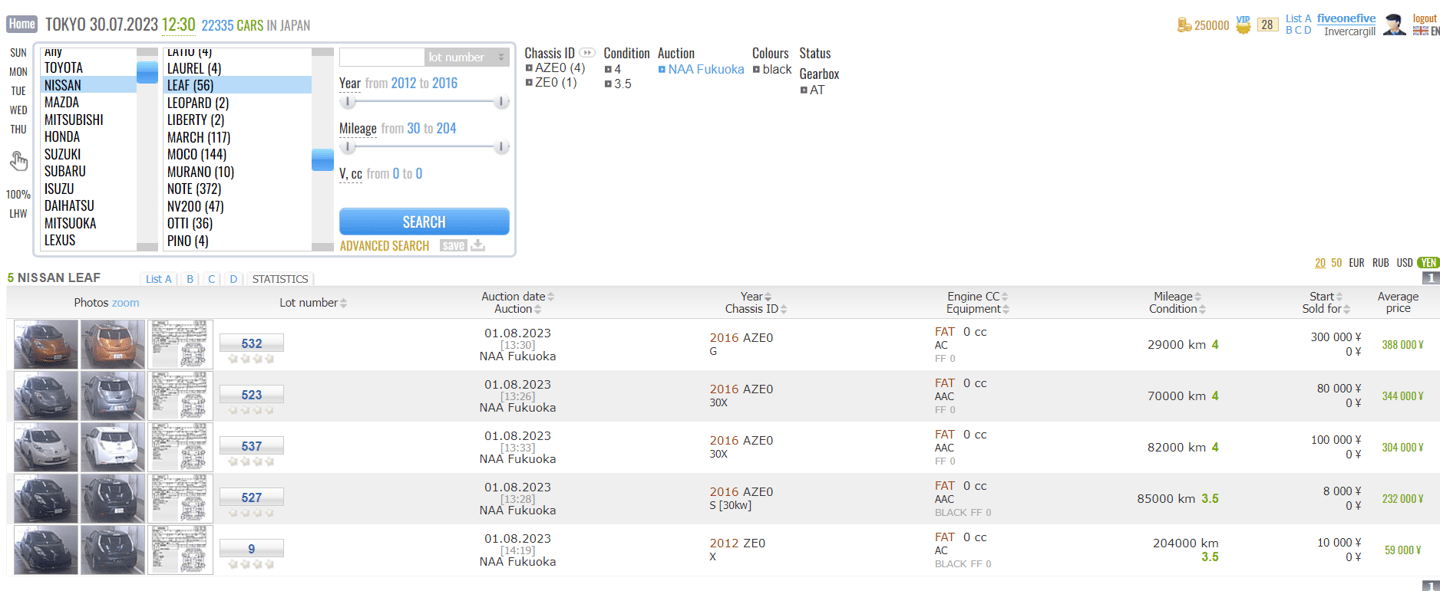Image resolution: width=1440 pixels, height=591 pixels.
Task: Sort by Chassis ID column arrows
Action: (x=783, y=310)
